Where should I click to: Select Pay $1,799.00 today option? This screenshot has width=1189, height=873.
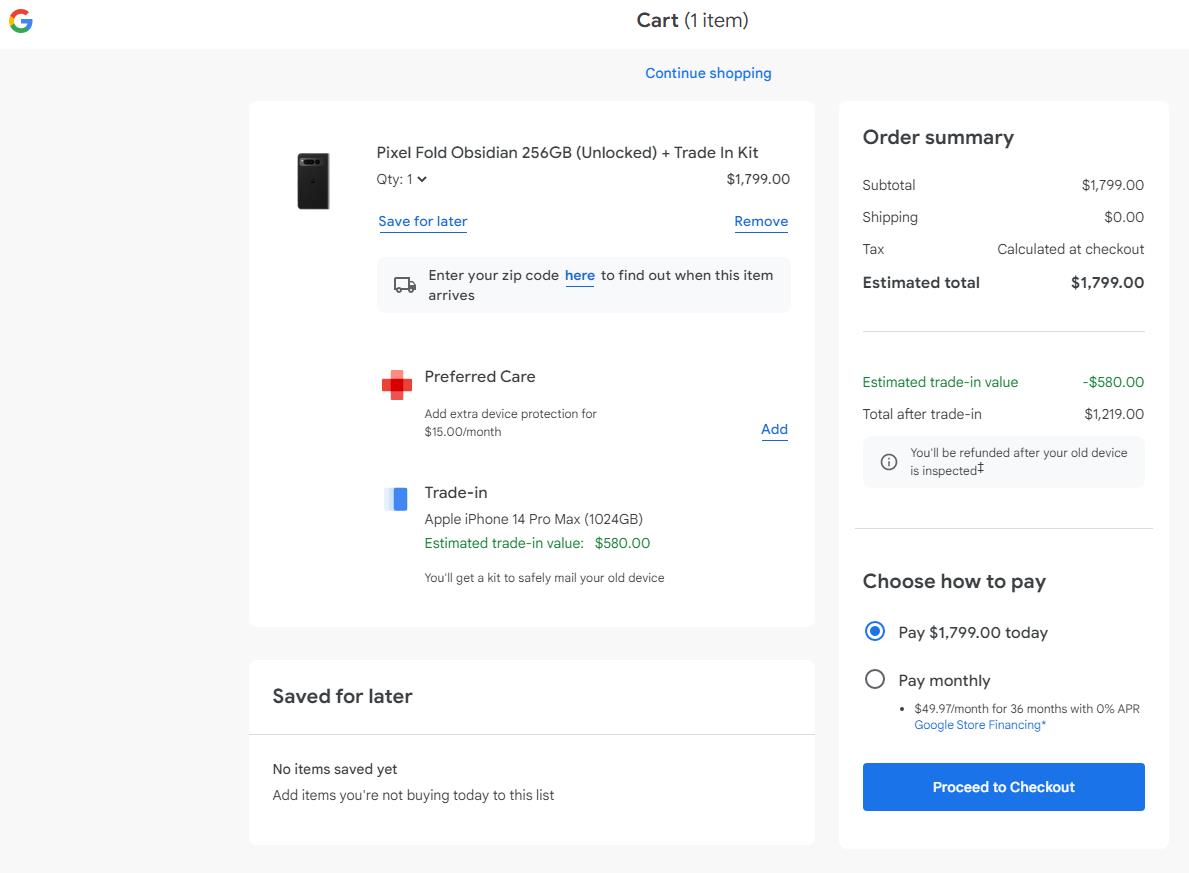(x=875, y=631)
